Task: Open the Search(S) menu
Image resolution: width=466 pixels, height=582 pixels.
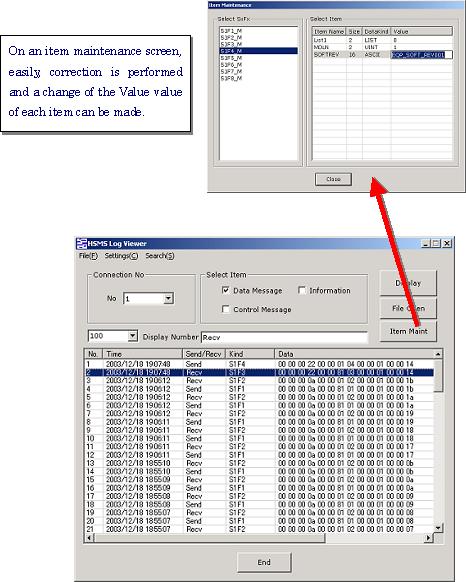Action: [x=160, y=256]
